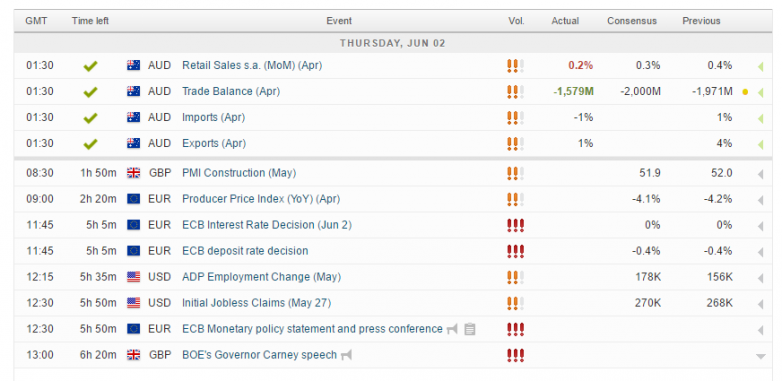Open ECB deposit rate decision link
782x381 pixels.
click(x=245, y=251)
